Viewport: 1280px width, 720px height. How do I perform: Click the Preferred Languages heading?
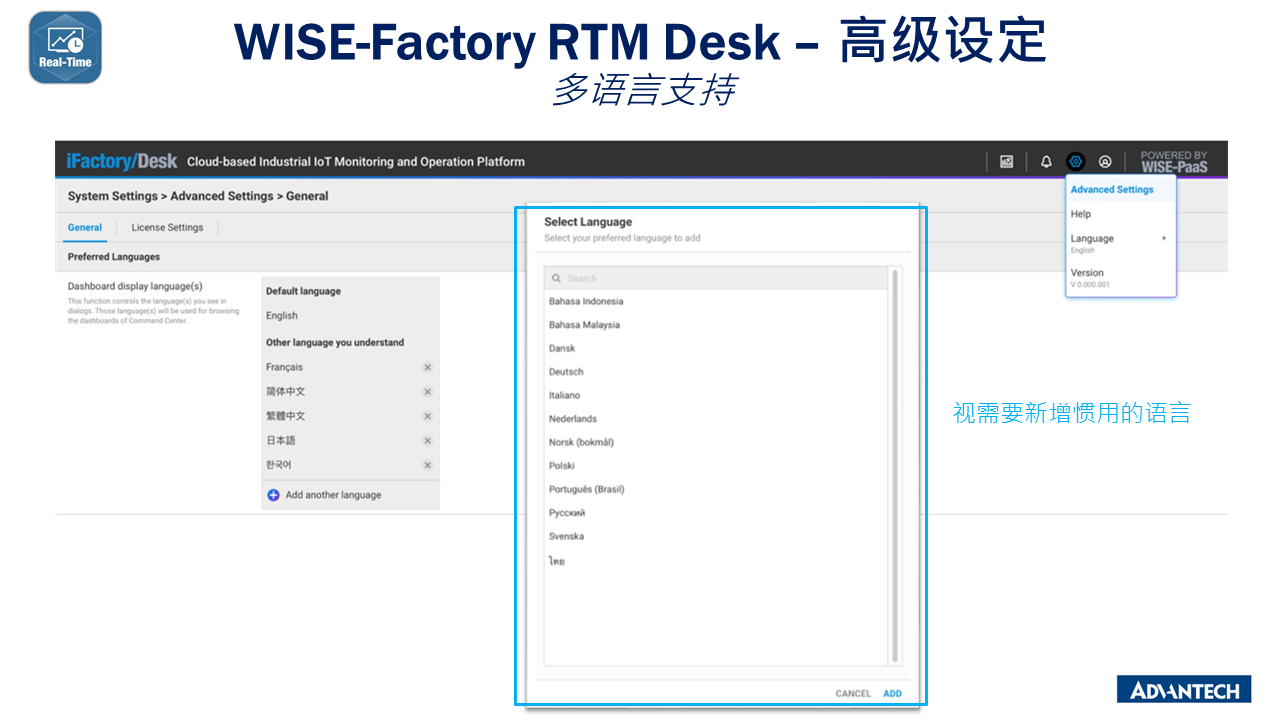click(x=114, y=257)
